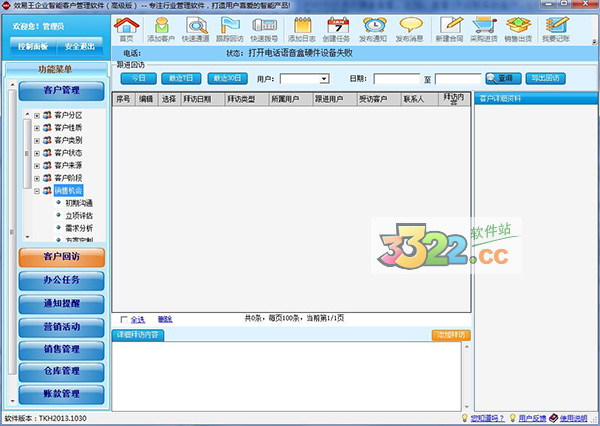Open the 客户回访 menu section

tap(62, 257)
